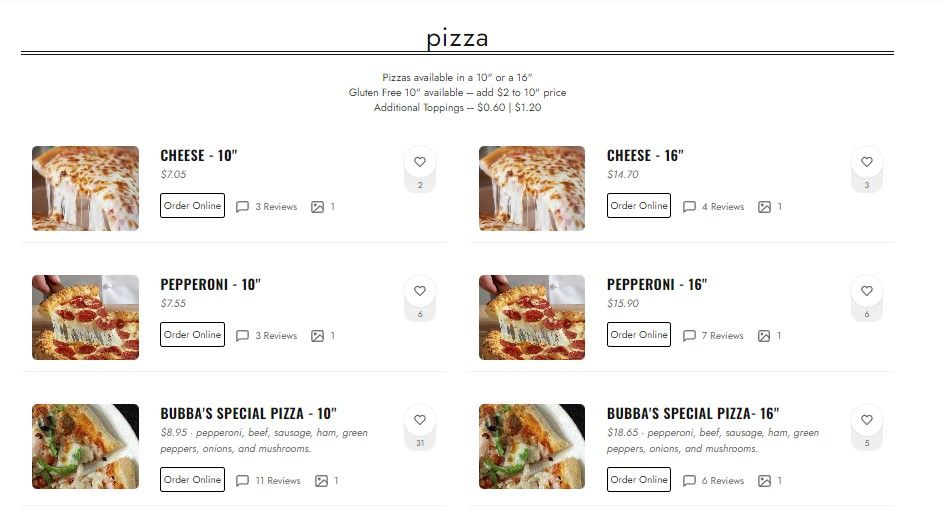The width and height of the screenshot is (940, 521).
Task: Click Order Online under Cheese 16"
Action: pos(639,206)
